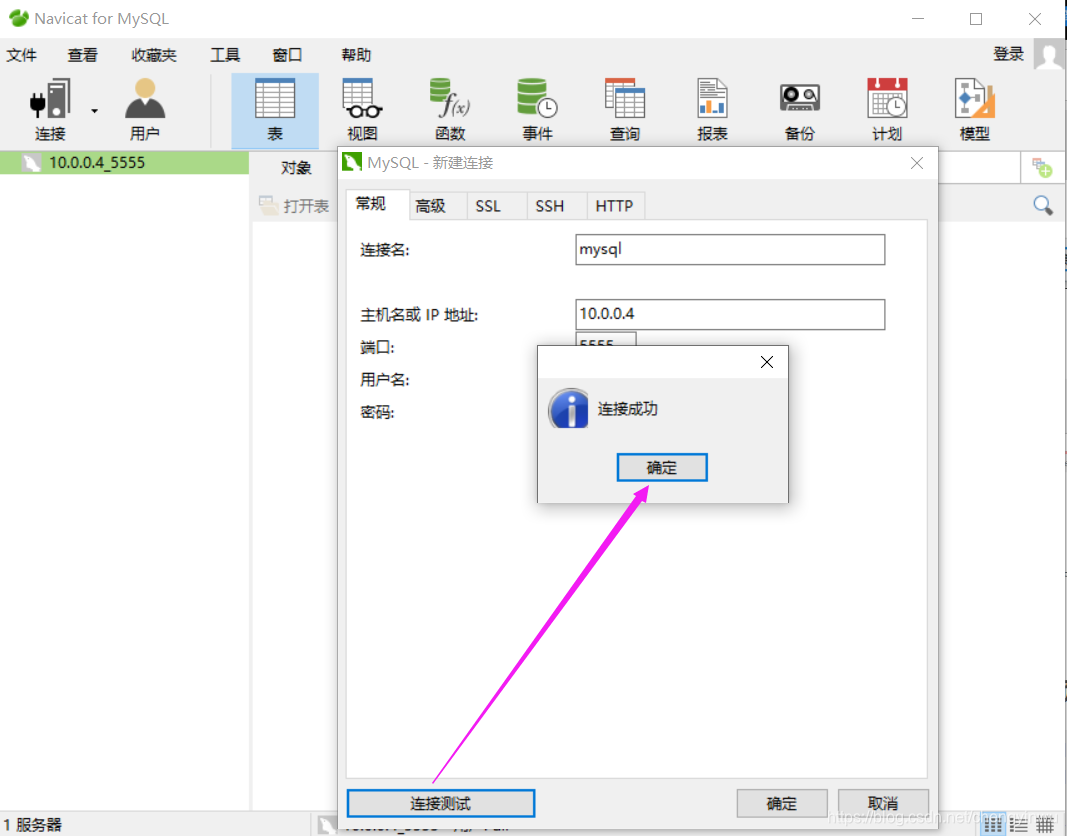Screen dimensions: 1067x836
Task: Open the 备份 (Backup) toolbar icon
Action: pyautogui.click(x=800, y=109)
